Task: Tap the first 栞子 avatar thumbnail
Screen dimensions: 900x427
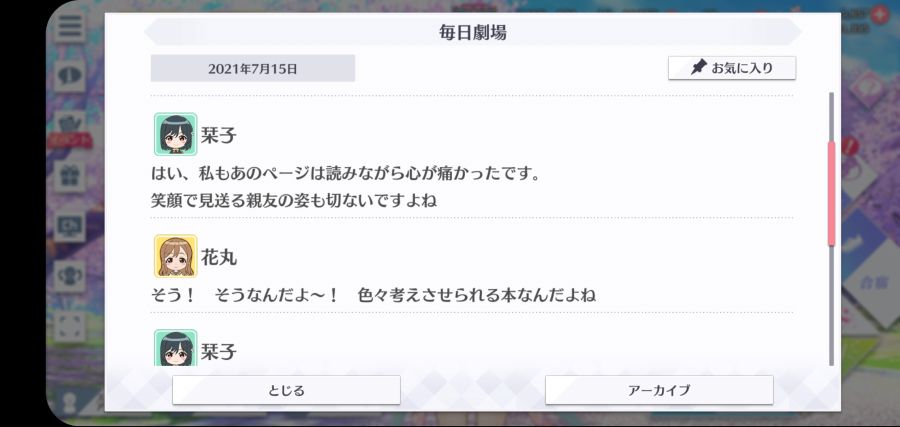Action: click(x=176, y=134)
